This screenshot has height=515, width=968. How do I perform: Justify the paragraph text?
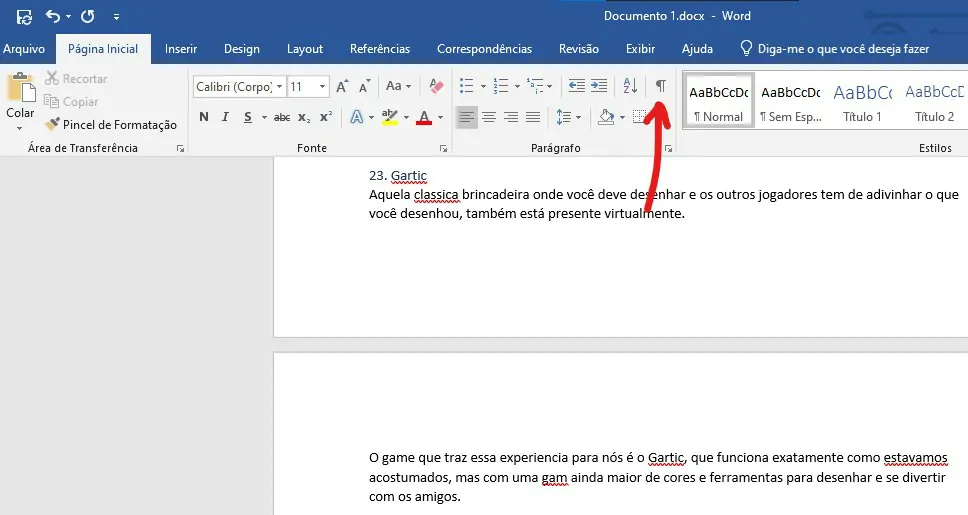(x=533, y=117)
